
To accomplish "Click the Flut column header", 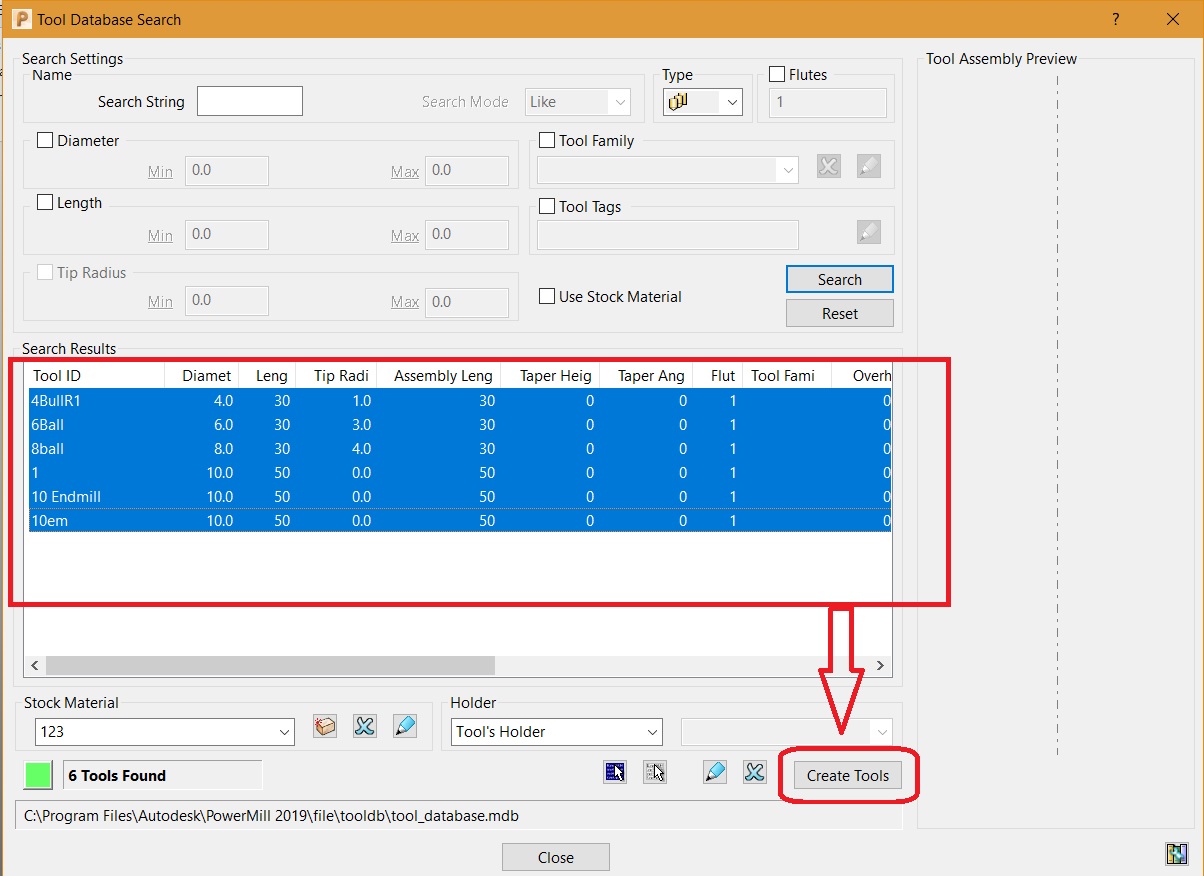I will click(x=717, y=376).
